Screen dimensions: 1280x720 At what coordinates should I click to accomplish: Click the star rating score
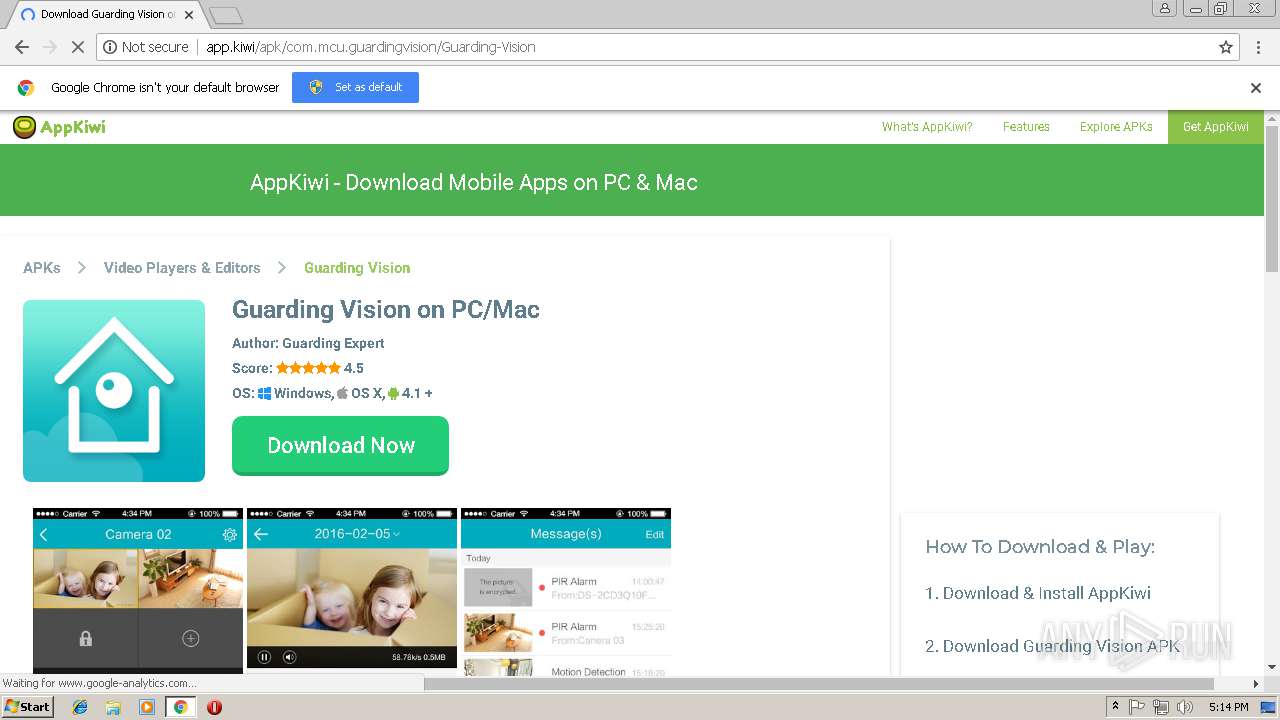pyautogui.click(x=309, y=368)
